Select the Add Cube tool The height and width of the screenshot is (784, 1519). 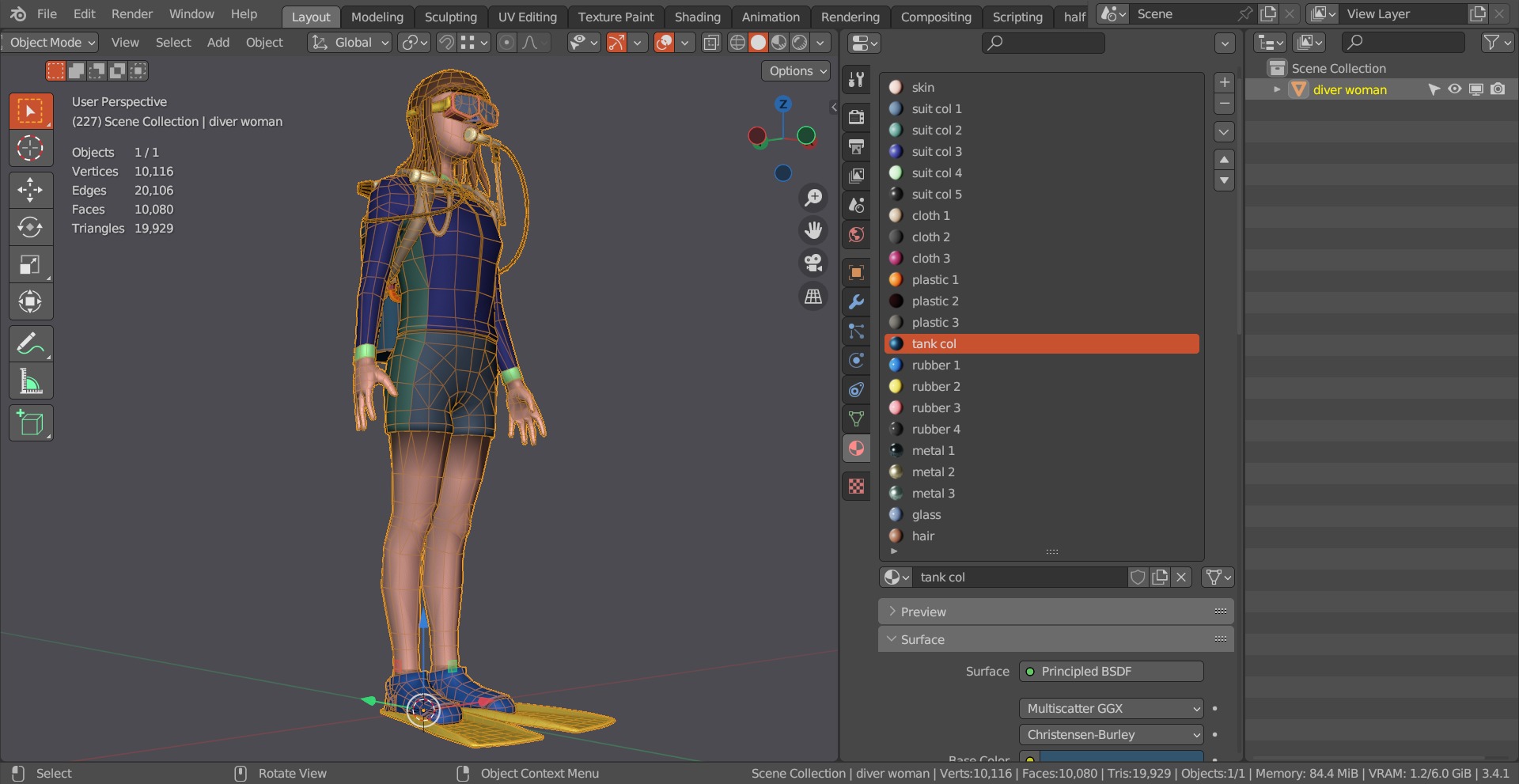(x=31, y=423)
